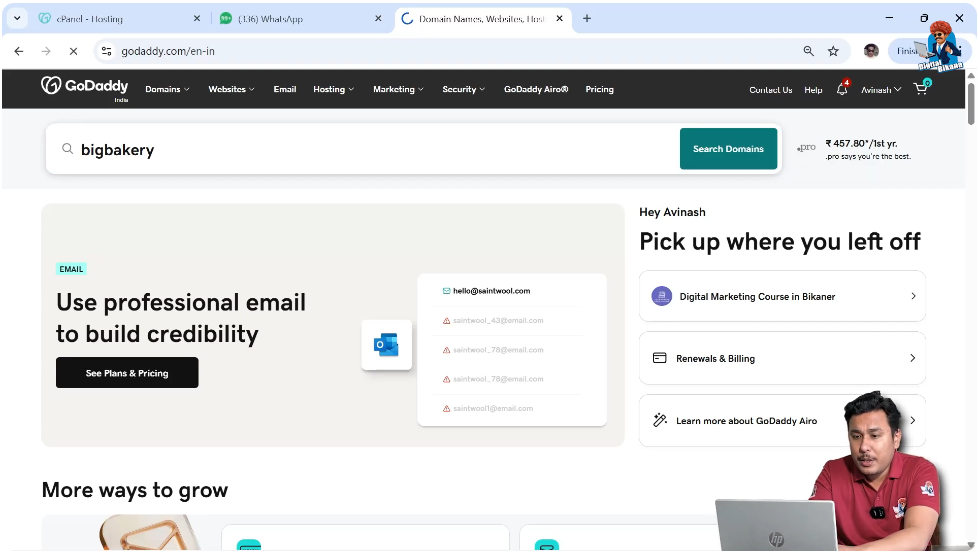The width and height of the screenshot is (978, 554).
Task: Click the address bar URL godaddy.com/en-in
Action: click(168, 51)
